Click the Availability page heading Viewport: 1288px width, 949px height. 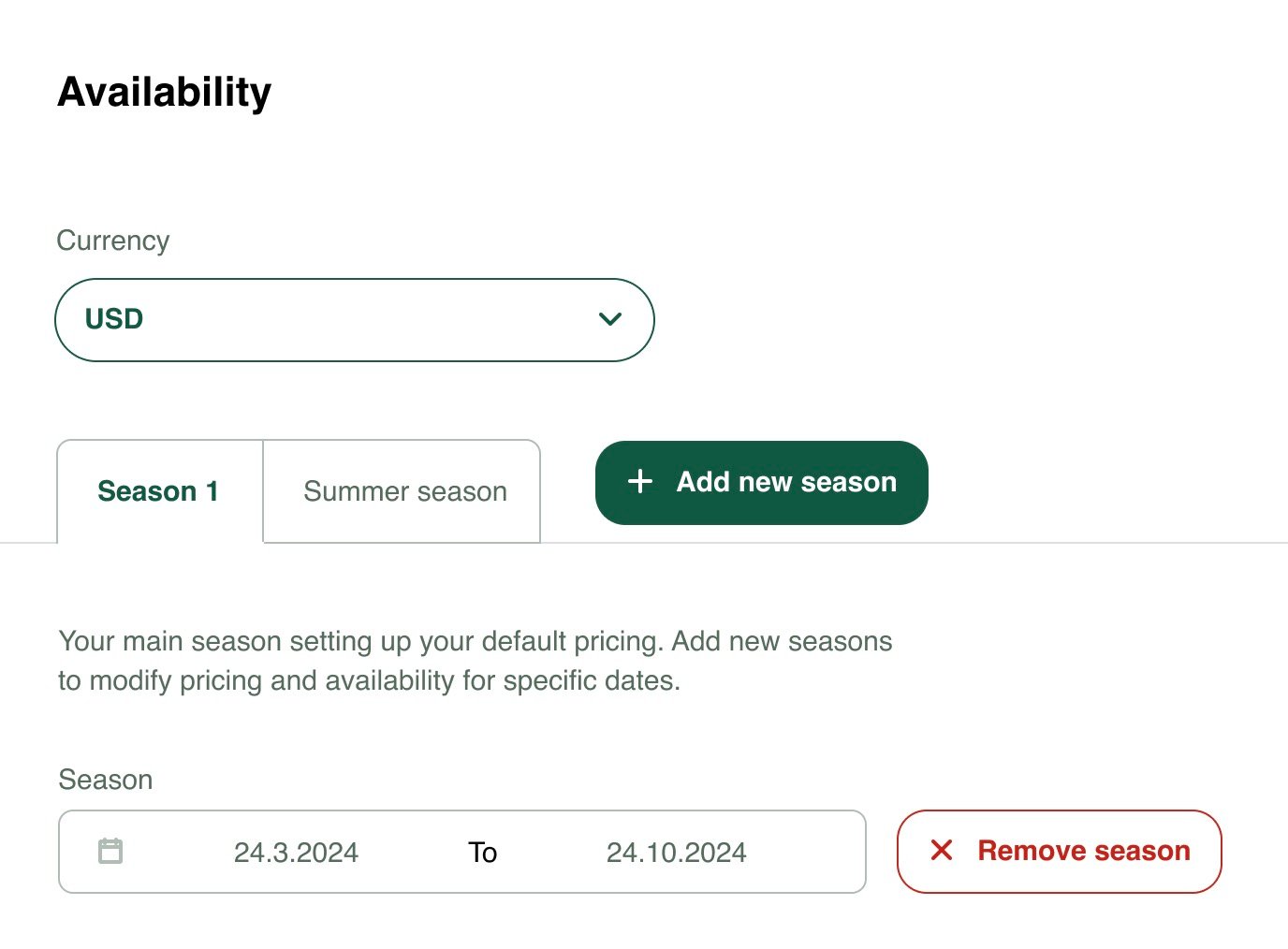point(164,91)
